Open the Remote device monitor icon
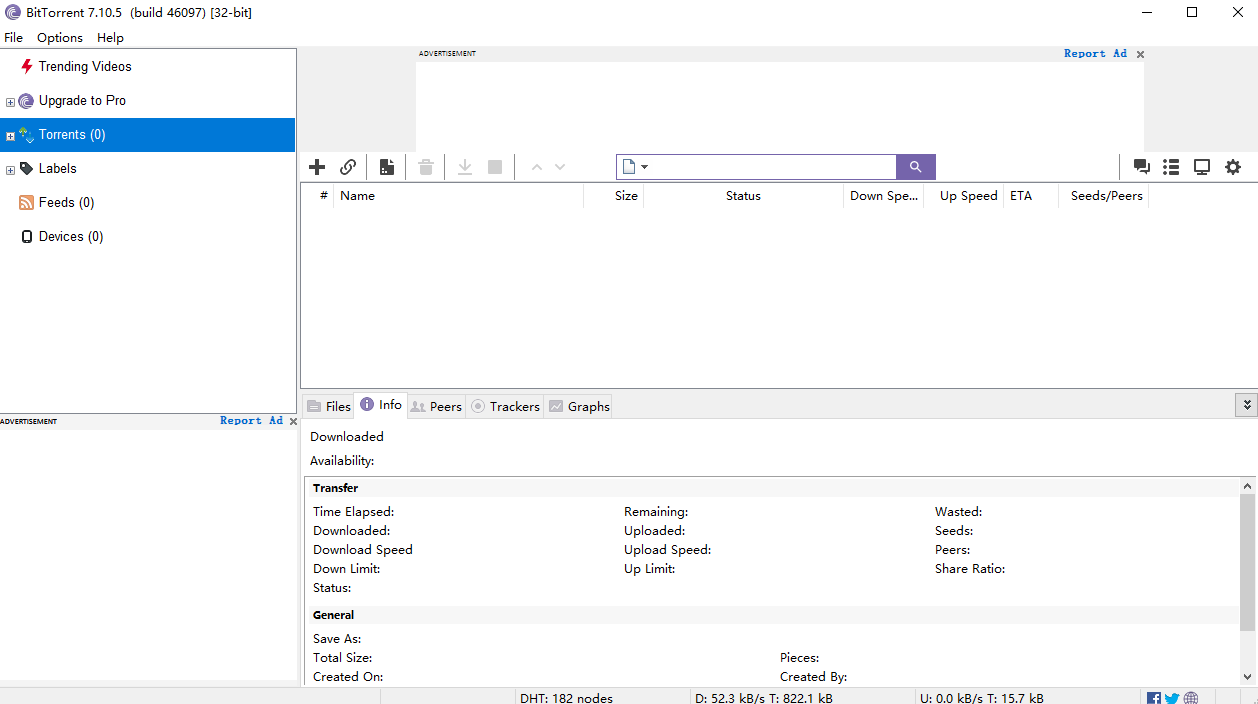1258x704 pixels. pyautogui.click(x=1202, y=167)
